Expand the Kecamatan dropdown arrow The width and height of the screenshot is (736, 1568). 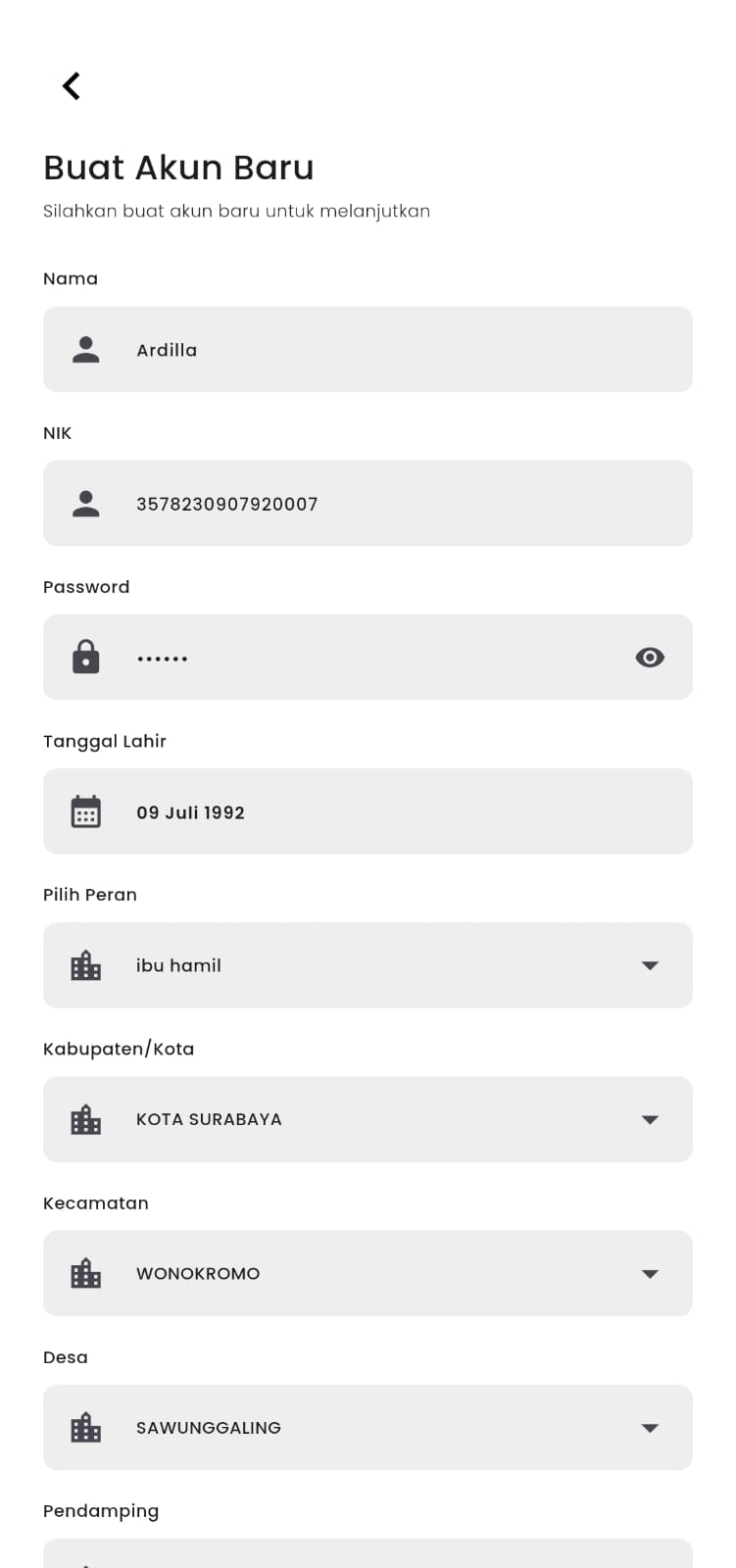pos(650,1273)
